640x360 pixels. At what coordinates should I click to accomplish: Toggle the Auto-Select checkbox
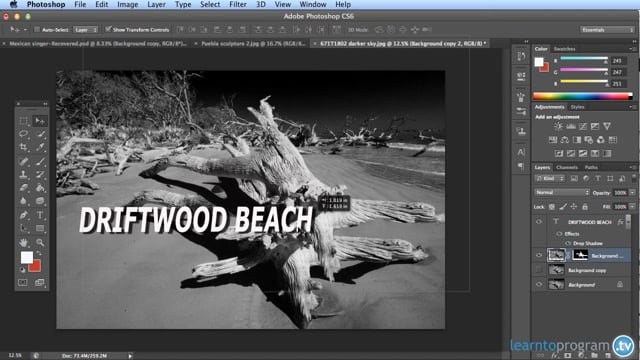37,29
